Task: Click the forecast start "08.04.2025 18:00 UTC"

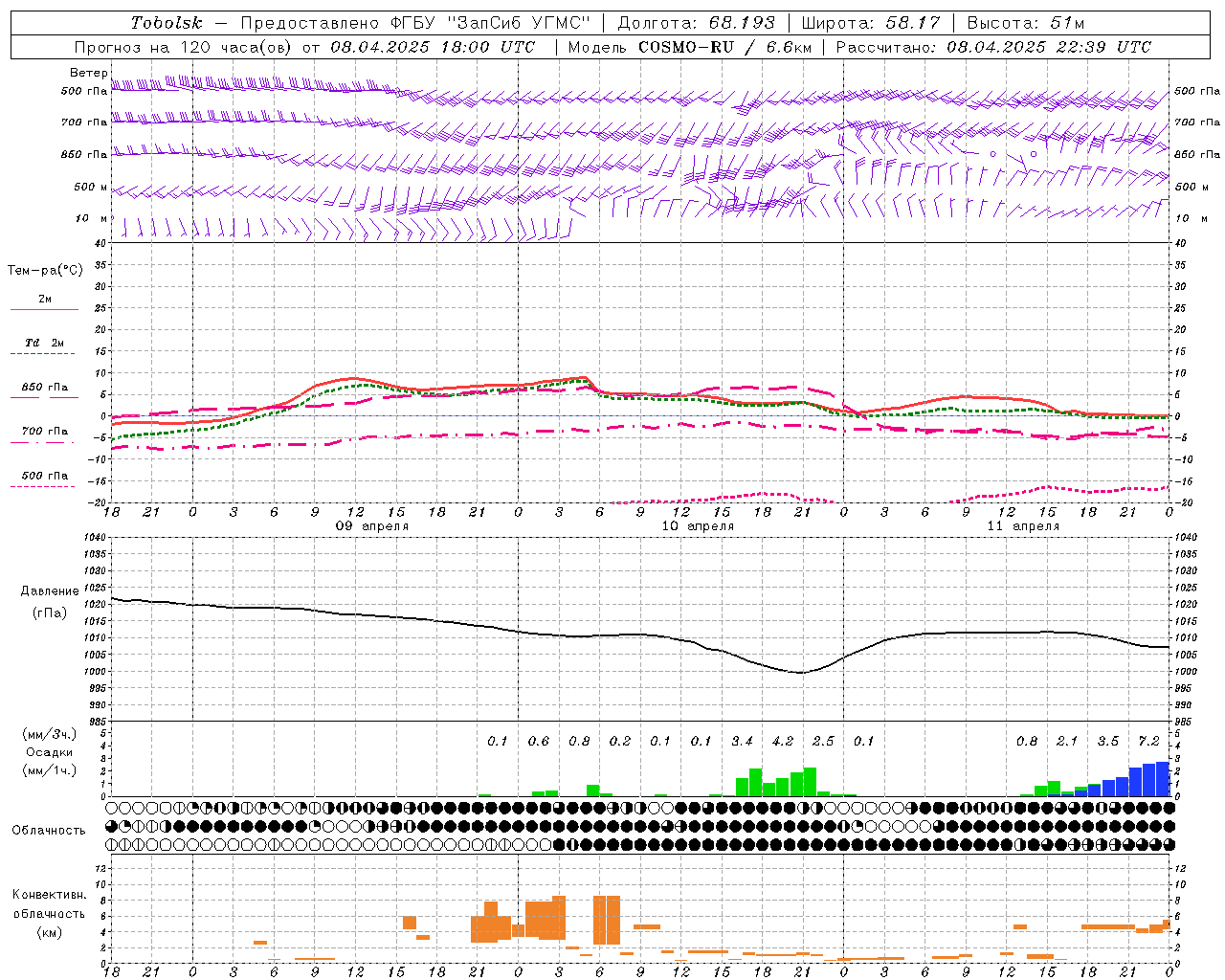Action: (433, 47)
